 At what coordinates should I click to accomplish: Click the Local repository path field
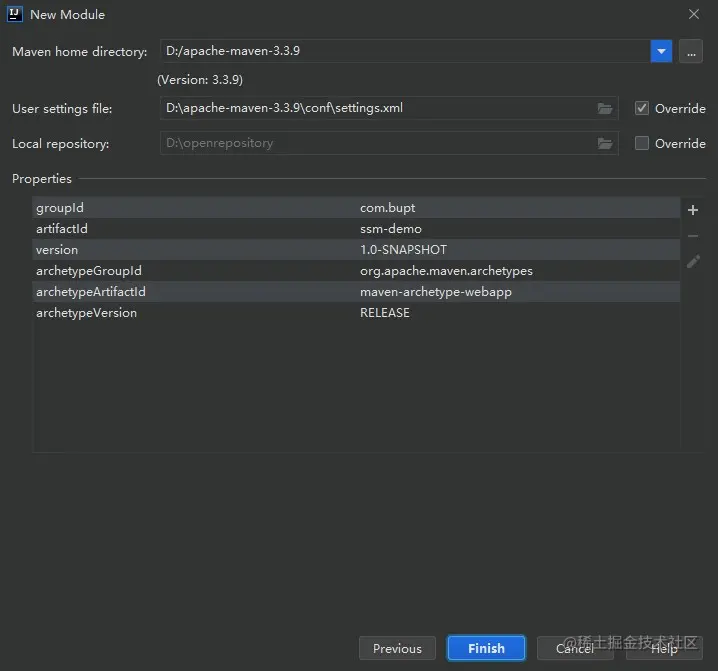tap(389, 143)
